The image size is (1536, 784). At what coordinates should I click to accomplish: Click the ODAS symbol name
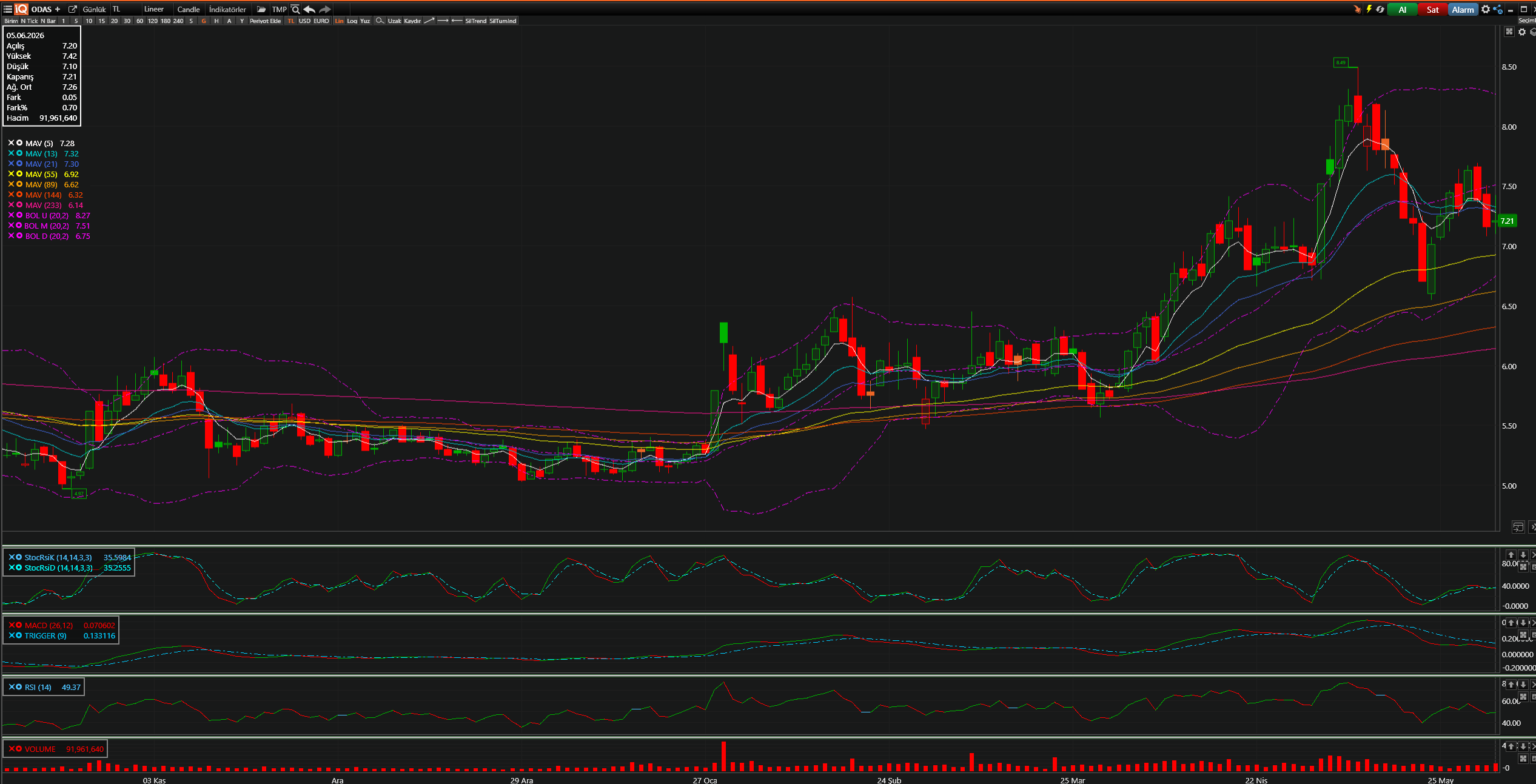click(x=41, y=9)
